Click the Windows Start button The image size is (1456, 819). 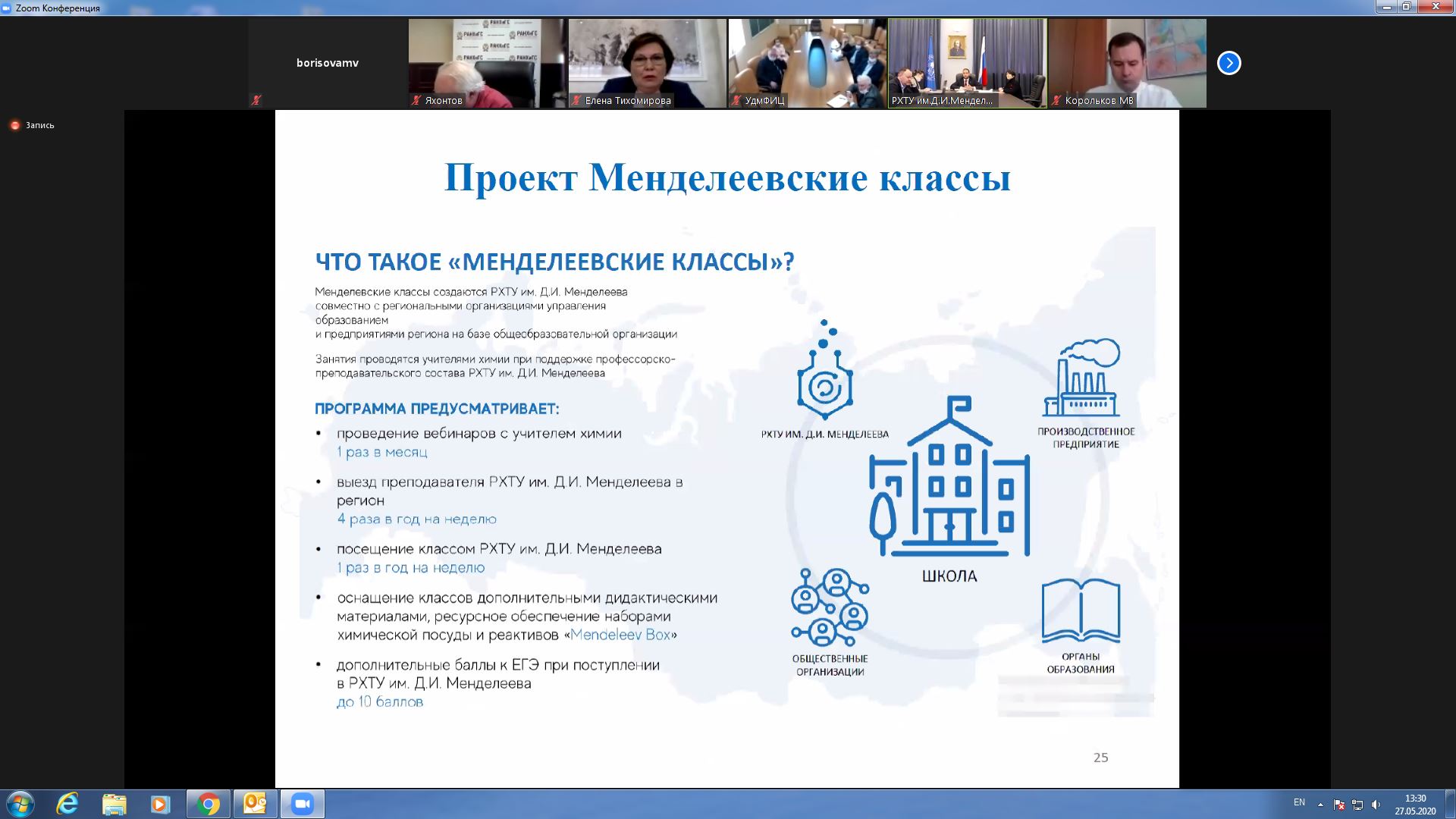(x=20, y=804)
